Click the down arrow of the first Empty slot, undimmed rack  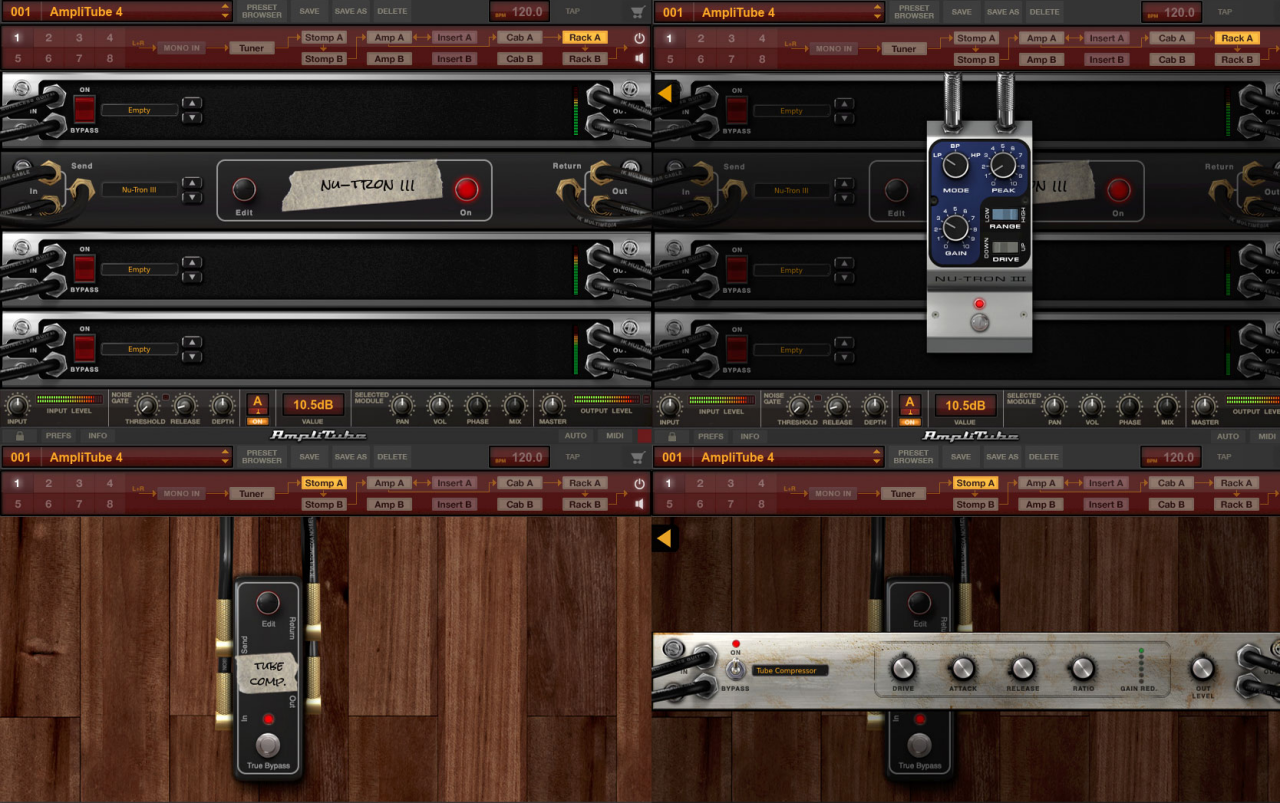[x=192, y=117]
